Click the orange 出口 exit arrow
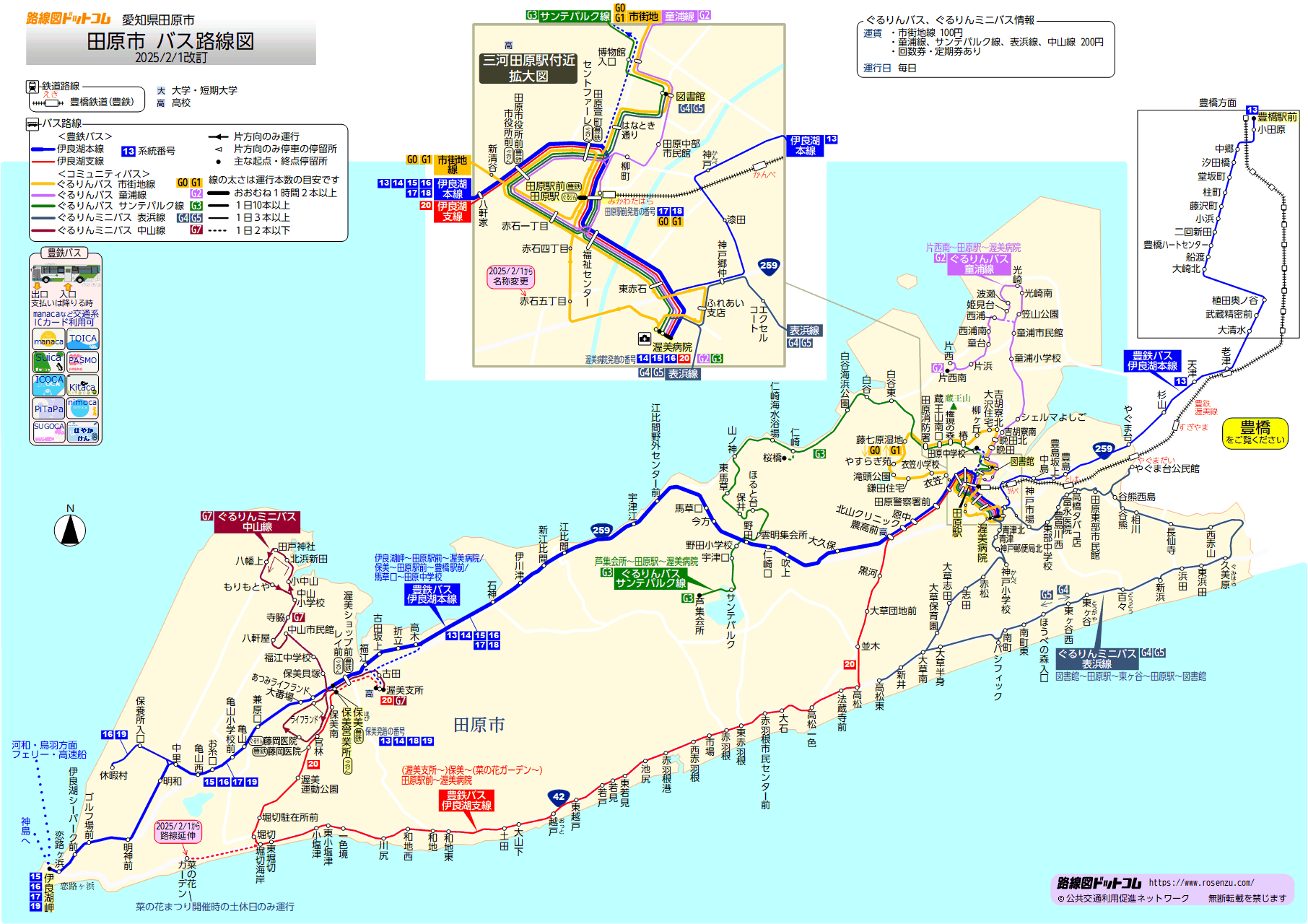This screenshot has width=1308, height=924. click(x=38, y=287)
